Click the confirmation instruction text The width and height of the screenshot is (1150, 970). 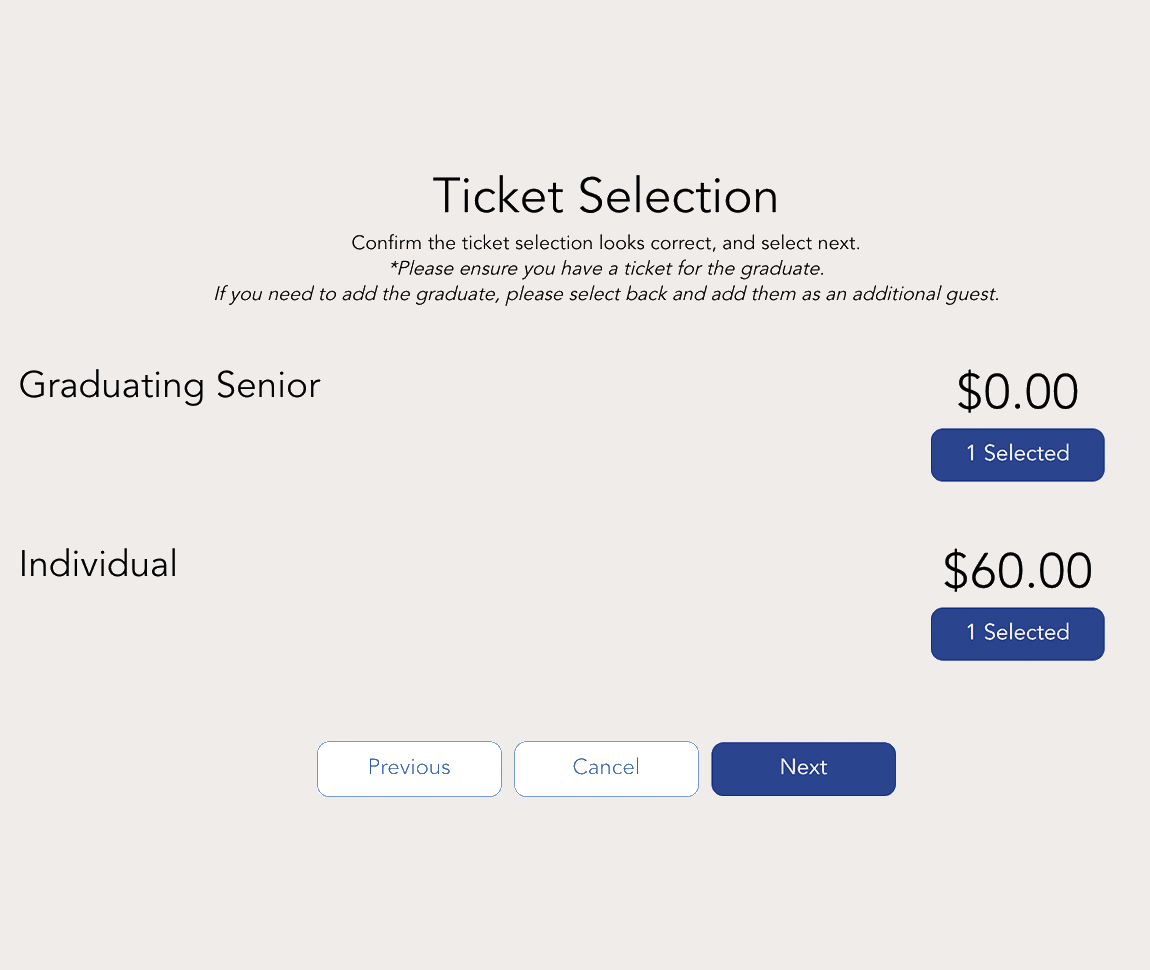click(x=606, y=243)
